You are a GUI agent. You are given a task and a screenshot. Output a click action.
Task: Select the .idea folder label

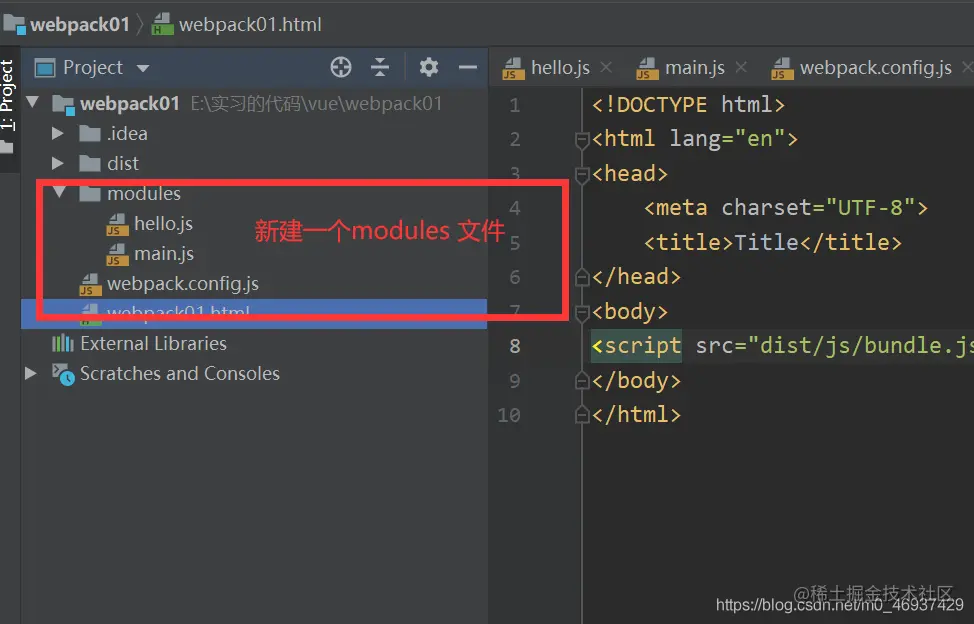127,133
